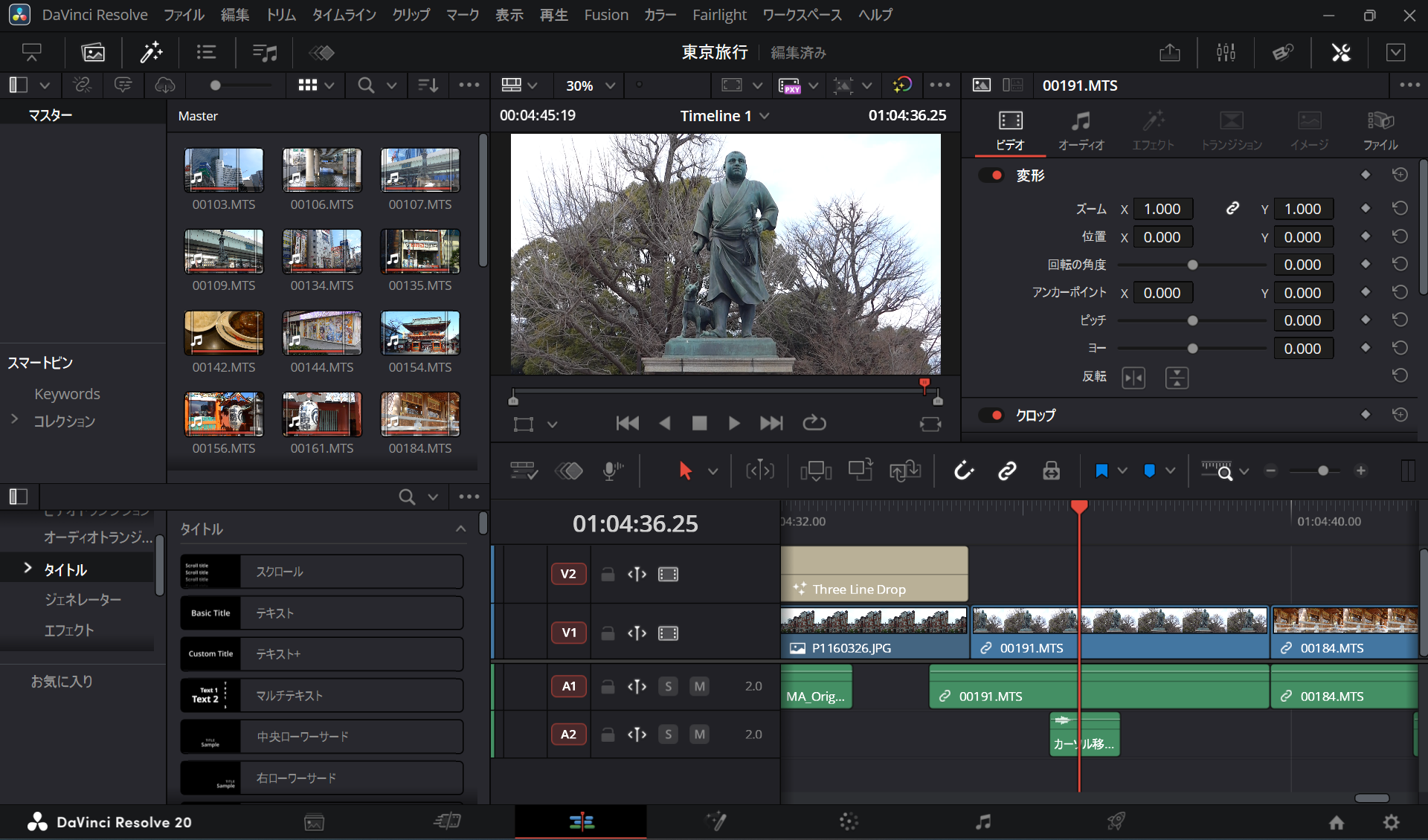Viewport: 1428px width, 840px height.
Task: Click horizontal flip button in inspector
Action: coord(1133,378)
